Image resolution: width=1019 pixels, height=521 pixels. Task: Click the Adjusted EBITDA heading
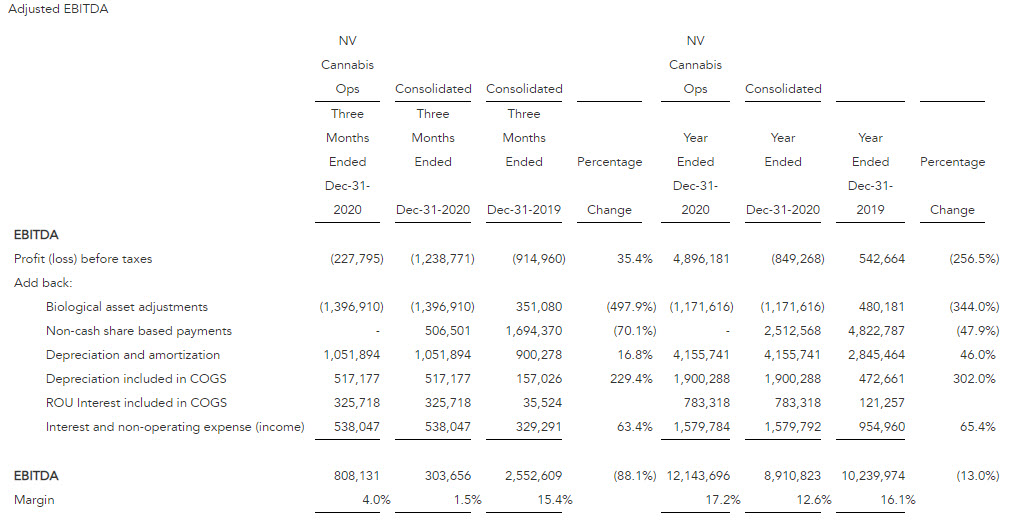click(x=58, y=9)
